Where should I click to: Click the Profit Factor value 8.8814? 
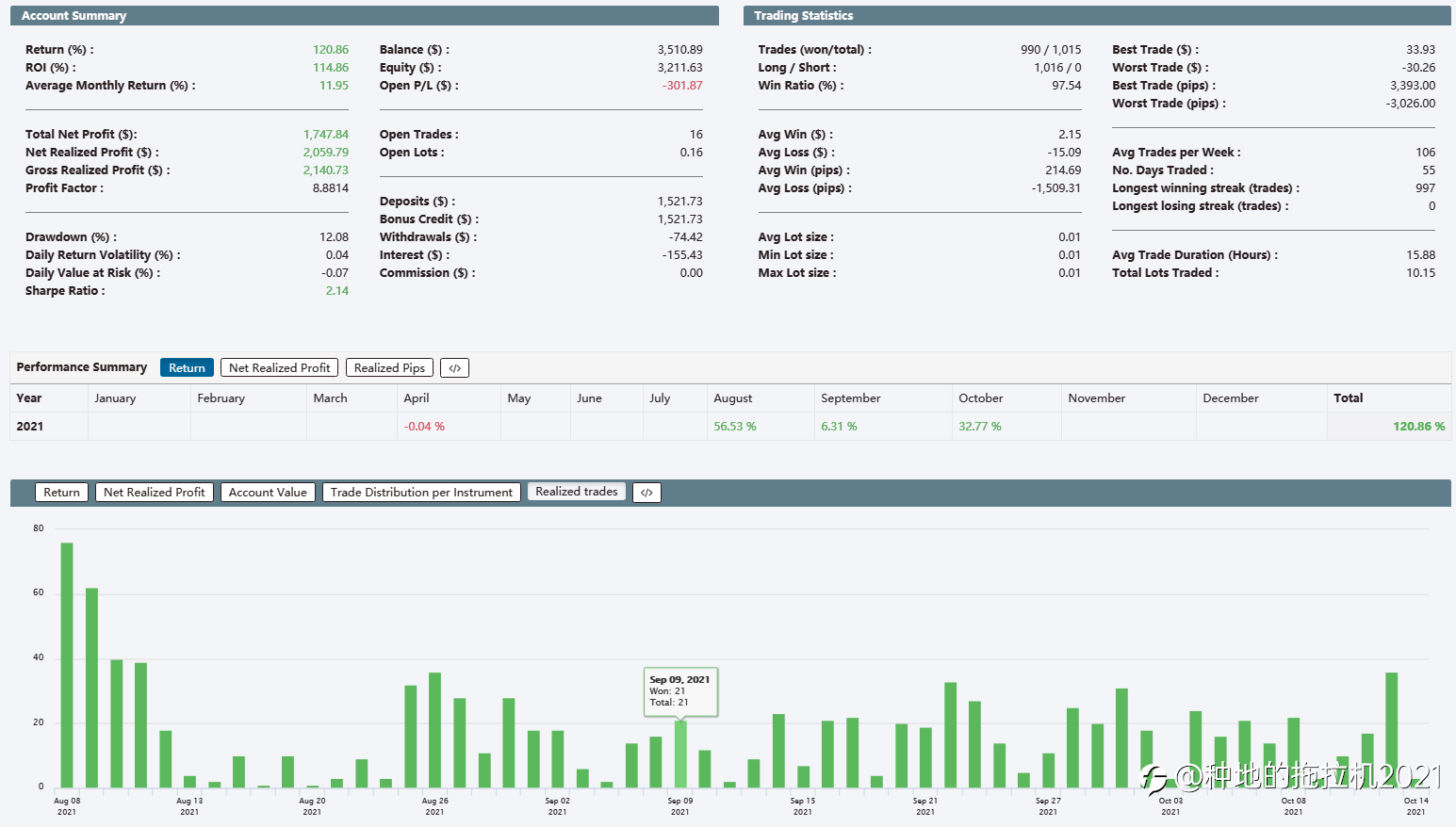click(x=331, y=188)
